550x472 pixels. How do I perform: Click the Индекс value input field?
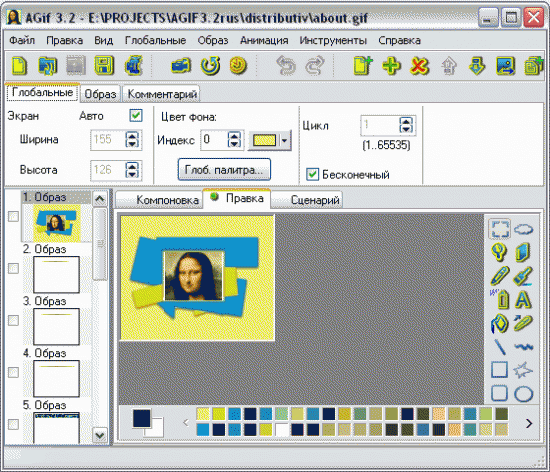pyautogui.click(x=214, y=140)
